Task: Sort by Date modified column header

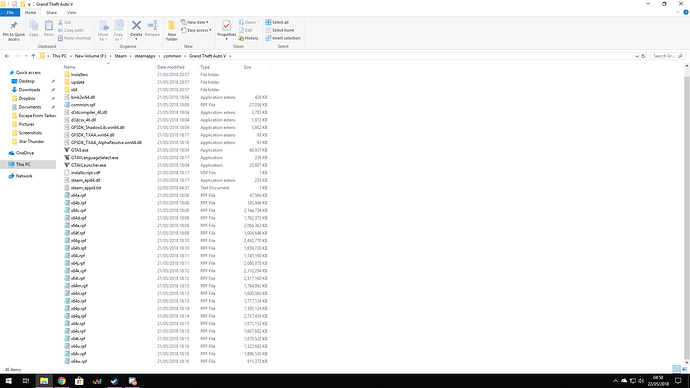Action: coord(171,67)
